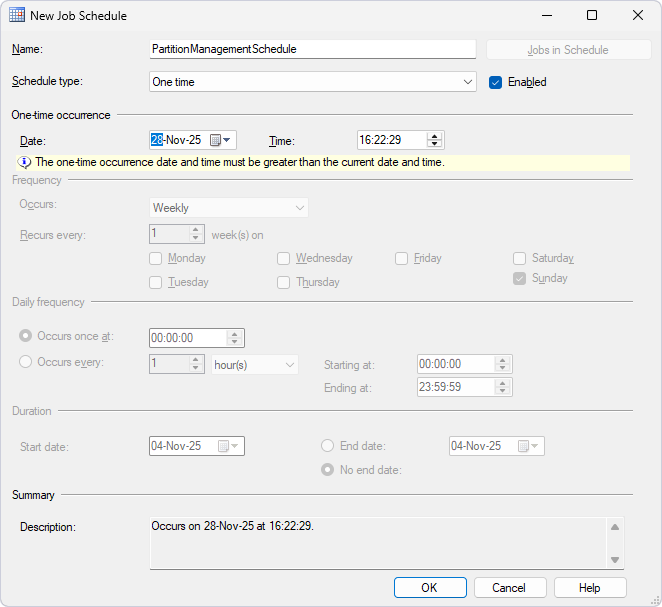Increase the Occurs every interval value
The width and height of the screenshot is (662, 607).
coord(195,360)
